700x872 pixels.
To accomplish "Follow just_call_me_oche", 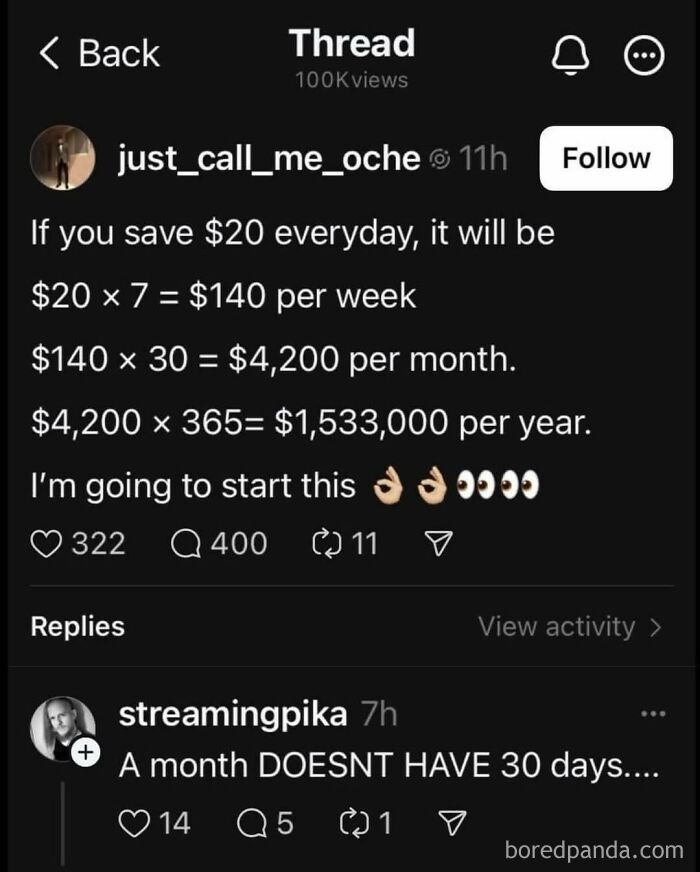I will click(605, 158).
